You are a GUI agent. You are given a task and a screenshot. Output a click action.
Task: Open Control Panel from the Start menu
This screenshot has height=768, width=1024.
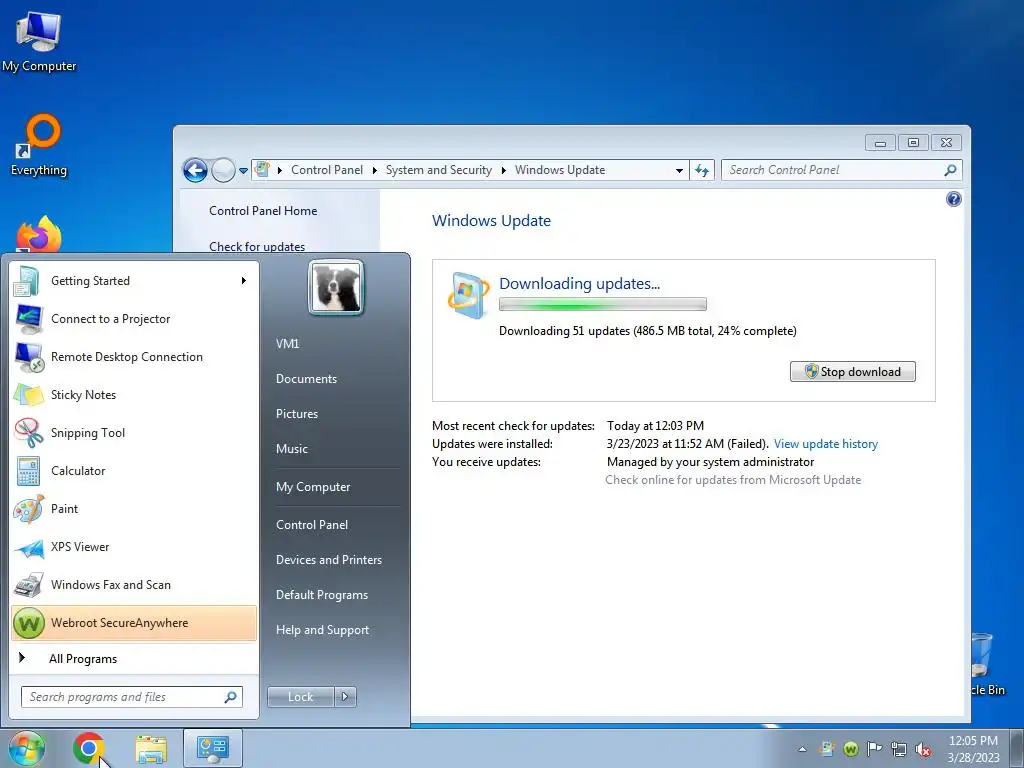pyautogui.click(x=312, y=525)
